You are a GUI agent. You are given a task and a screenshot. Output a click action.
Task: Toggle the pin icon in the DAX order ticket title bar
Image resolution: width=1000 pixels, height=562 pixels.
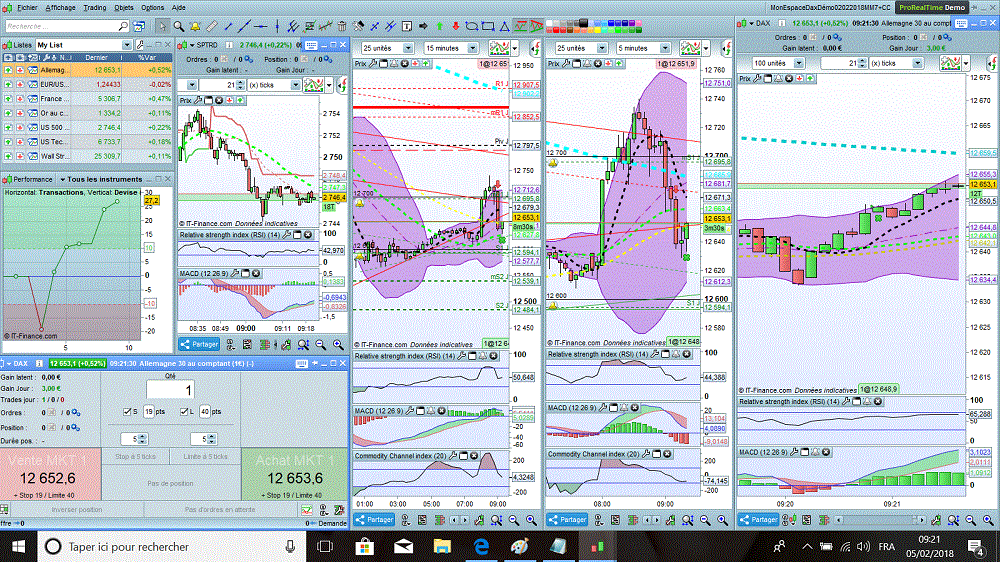(315, 363)
